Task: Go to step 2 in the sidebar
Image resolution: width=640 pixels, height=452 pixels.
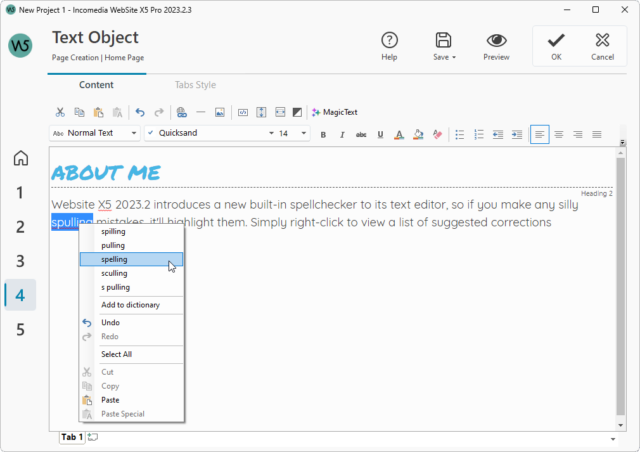Action: (x=20, y=227)
